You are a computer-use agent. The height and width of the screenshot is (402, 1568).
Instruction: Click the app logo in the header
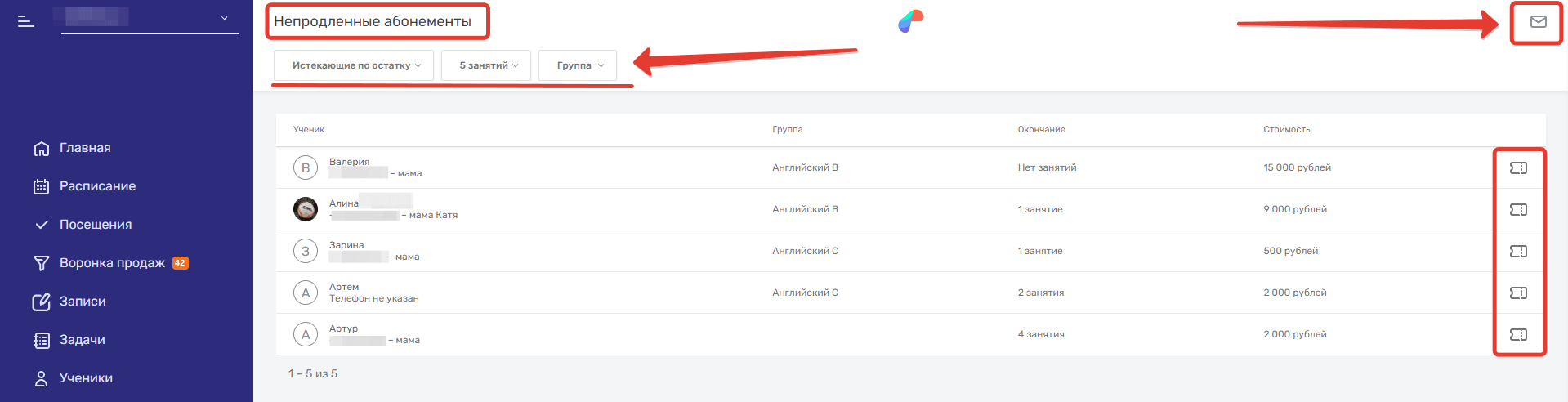(910, 21)
